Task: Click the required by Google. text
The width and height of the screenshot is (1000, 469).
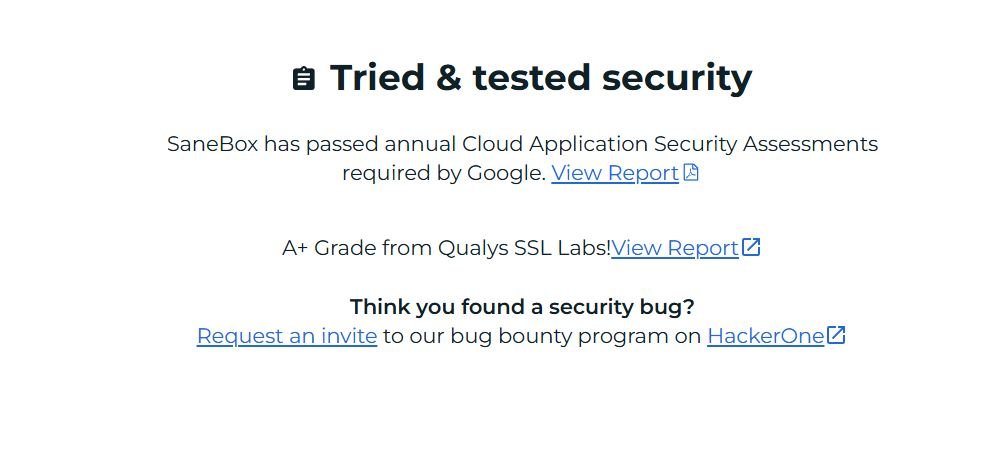Action: click(x=444, y=174)
